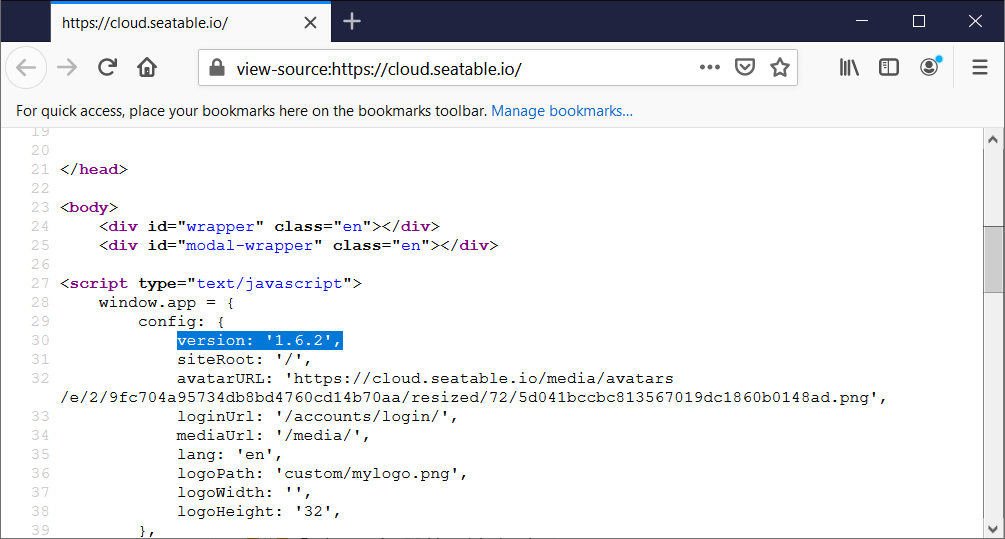
Task: Click the Back navigation arrow
Action: click(26, 68)
